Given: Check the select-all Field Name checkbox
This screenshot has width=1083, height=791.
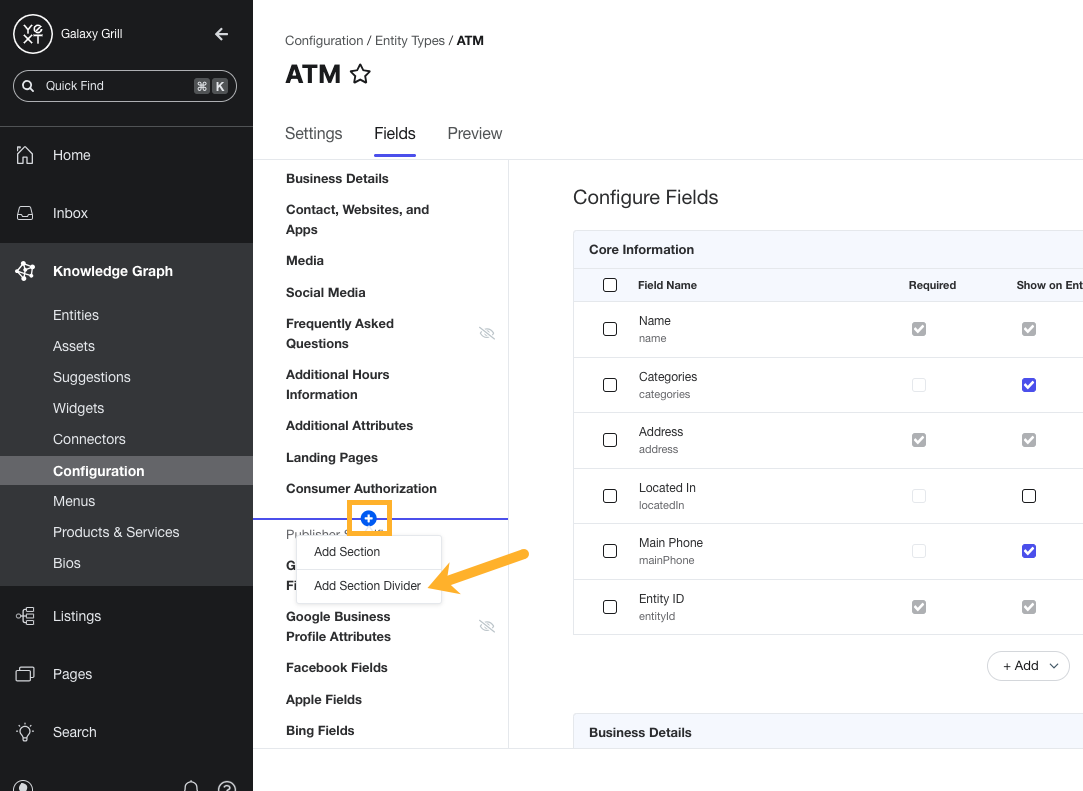Looking at the screenshot, I should coord(610,285).
